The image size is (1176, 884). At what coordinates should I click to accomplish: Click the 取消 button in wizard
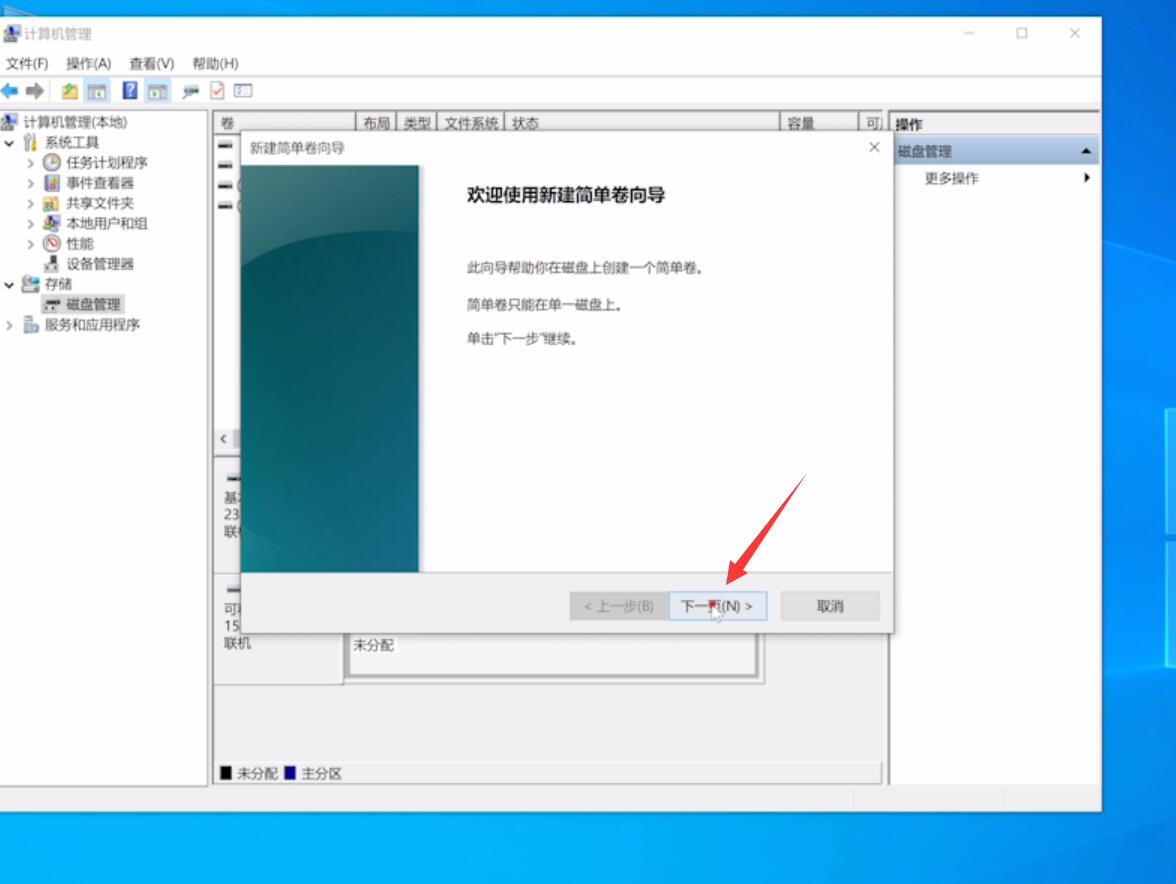tap(830, 606)
